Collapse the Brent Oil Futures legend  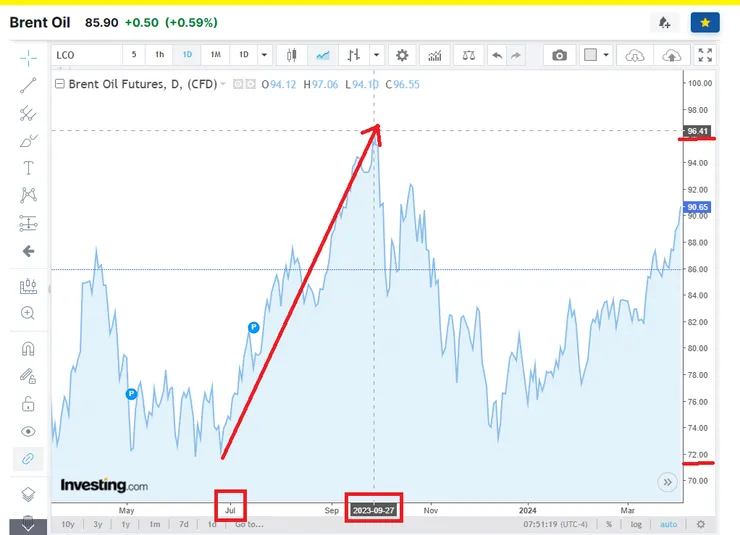click(x=59, y=84)
